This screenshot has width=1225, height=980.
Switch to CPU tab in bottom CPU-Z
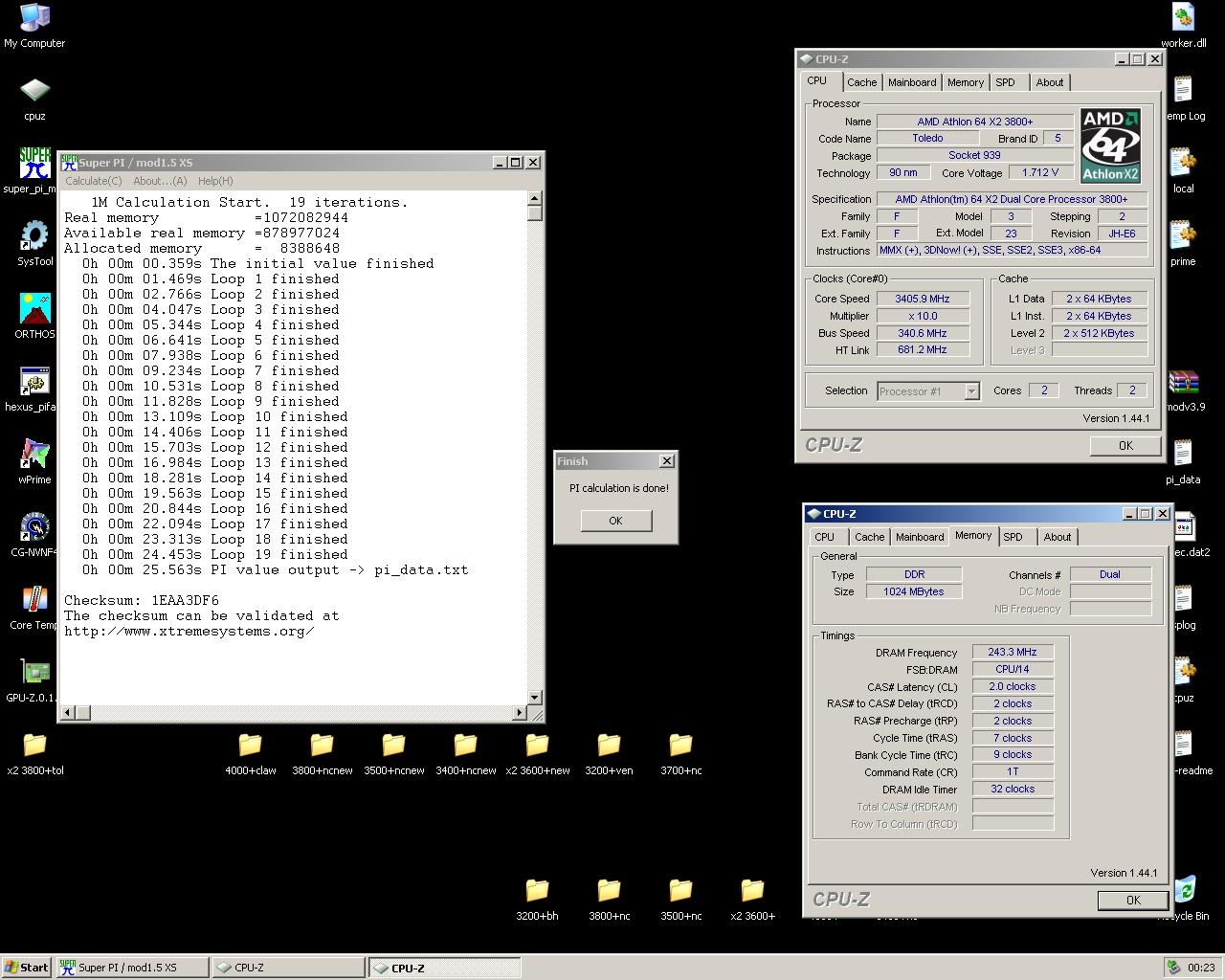(x=825, y=537)
